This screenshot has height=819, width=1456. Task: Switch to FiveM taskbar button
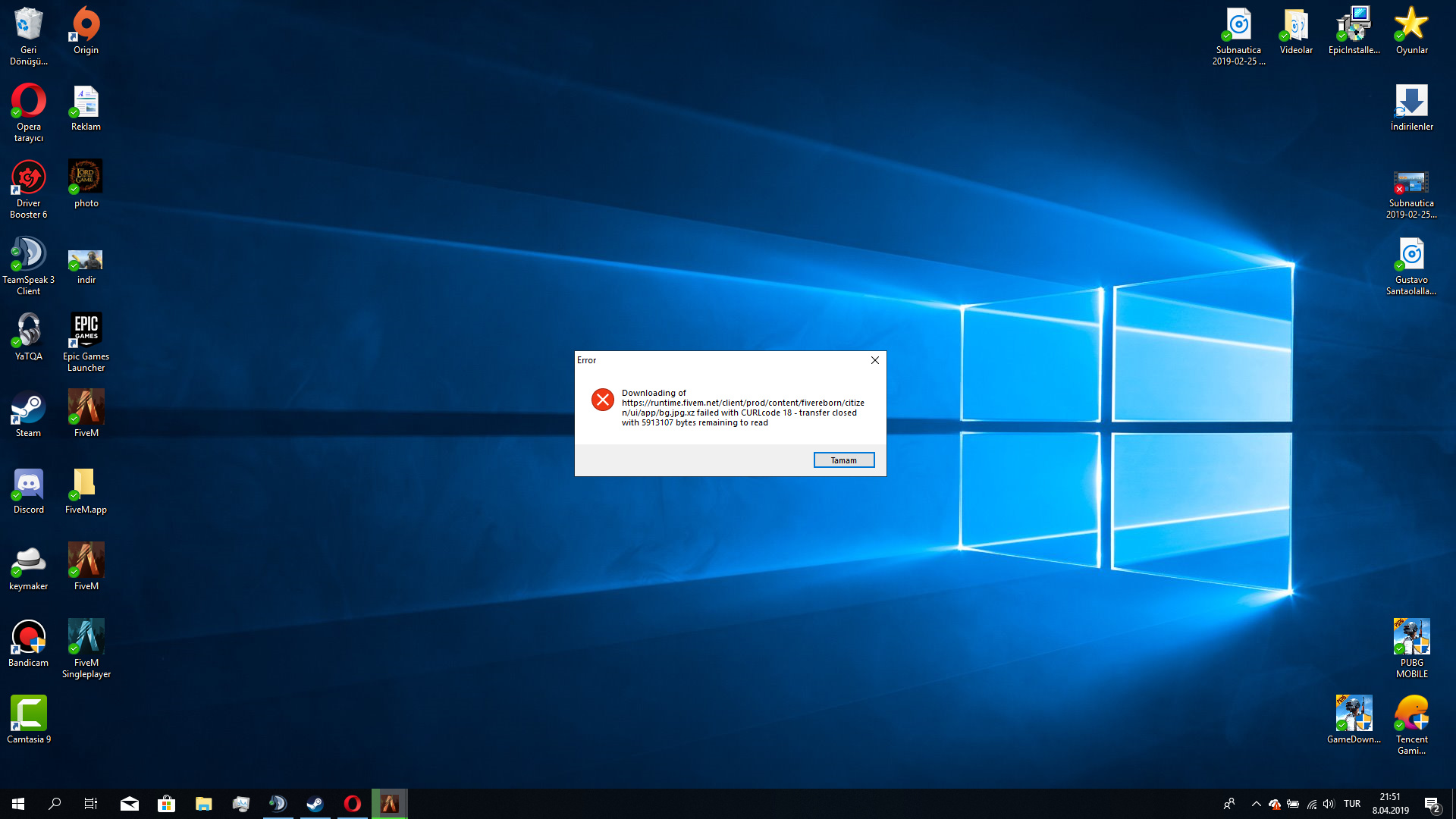(390, 804)
